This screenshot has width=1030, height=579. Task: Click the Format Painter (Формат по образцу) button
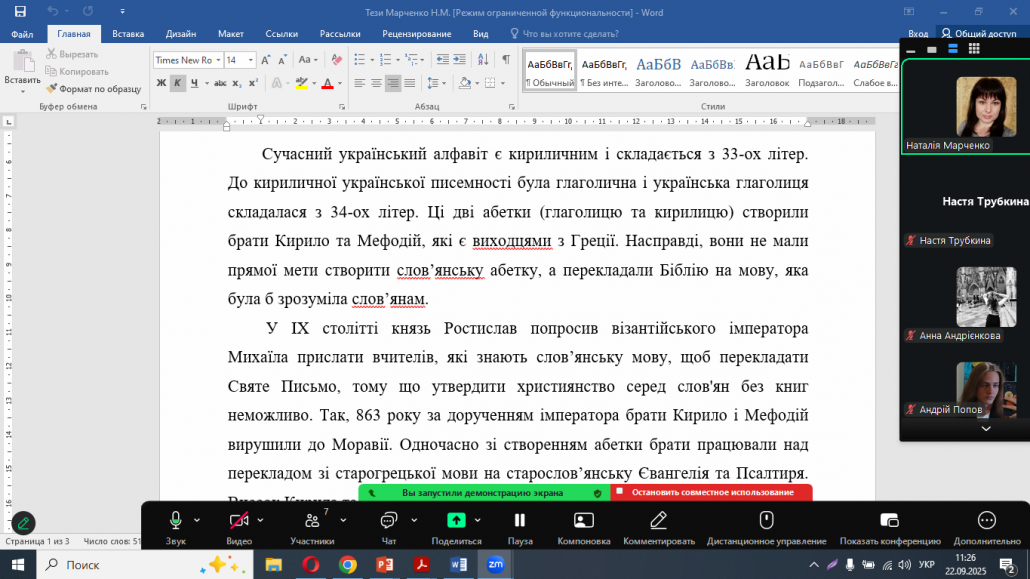(x=93, y=89)
